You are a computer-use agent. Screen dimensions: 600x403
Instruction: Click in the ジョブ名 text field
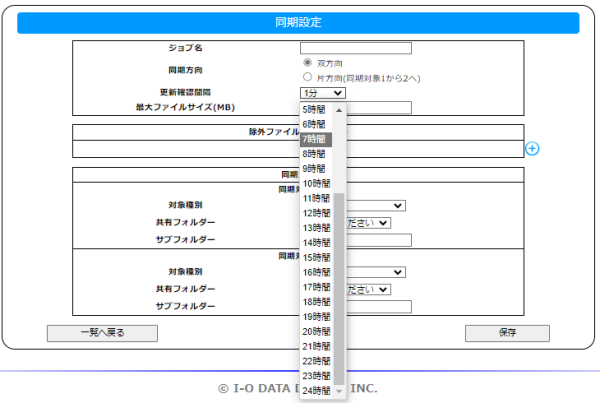pyautogui.click(x=355, y=47)
